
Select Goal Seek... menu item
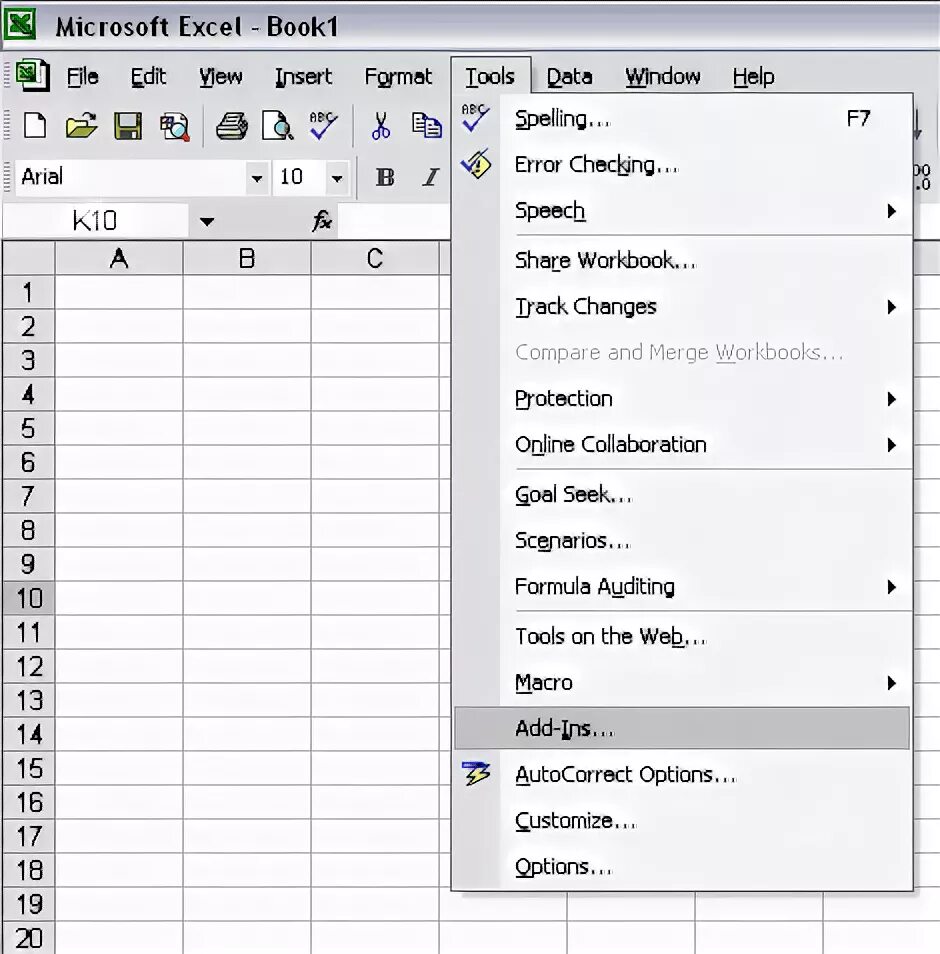tap(682, 495)
